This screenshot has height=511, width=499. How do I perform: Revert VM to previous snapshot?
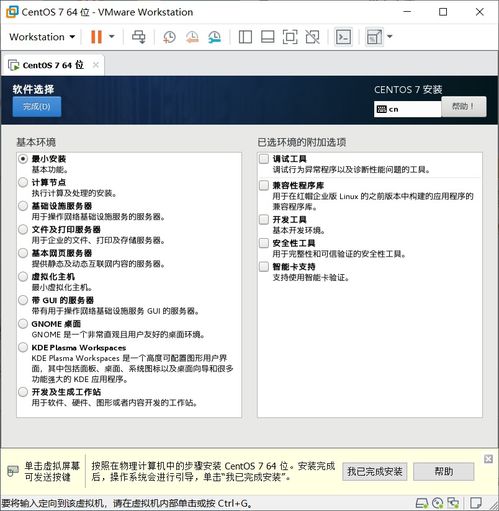pyautogui.click(x=192, y=37)
